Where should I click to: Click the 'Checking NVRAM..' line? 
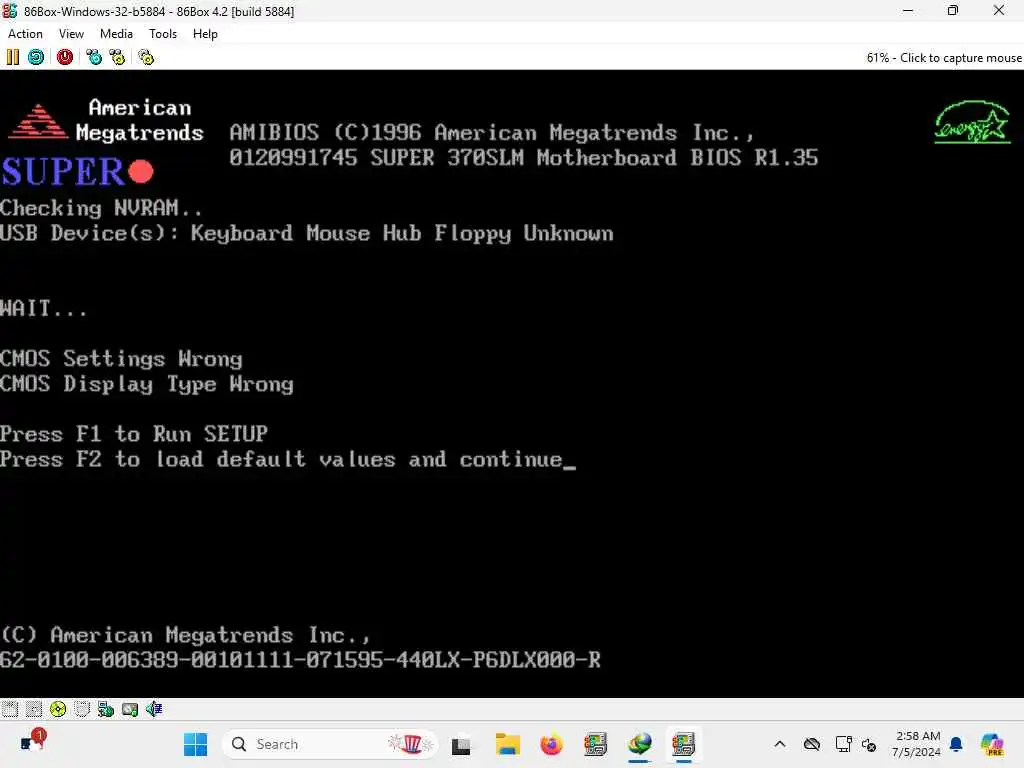(101, 208)
